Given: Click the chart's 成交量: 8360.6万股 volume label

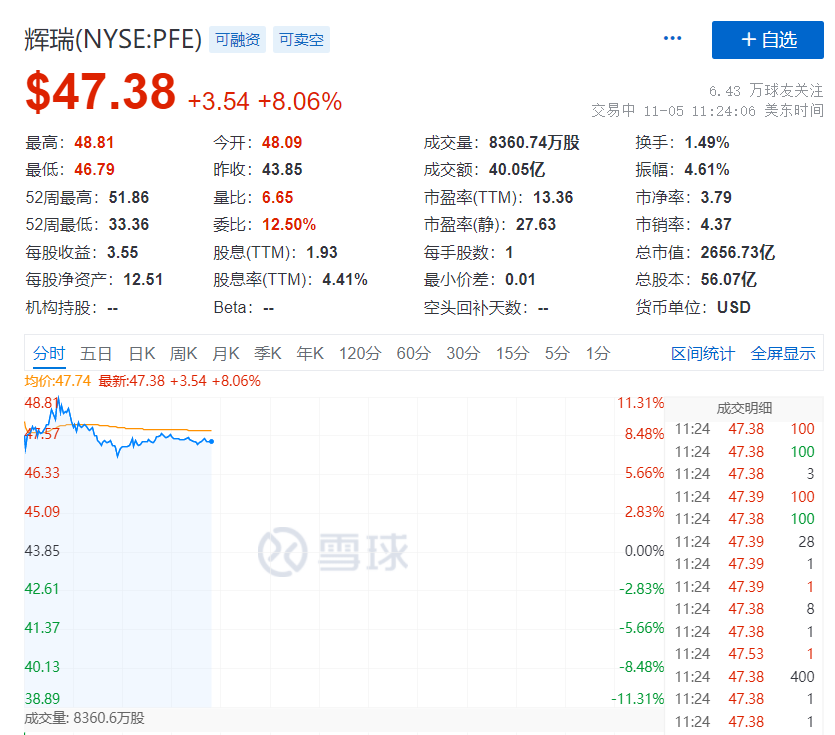Looking at the screenshot, I should tap(84, 718).
